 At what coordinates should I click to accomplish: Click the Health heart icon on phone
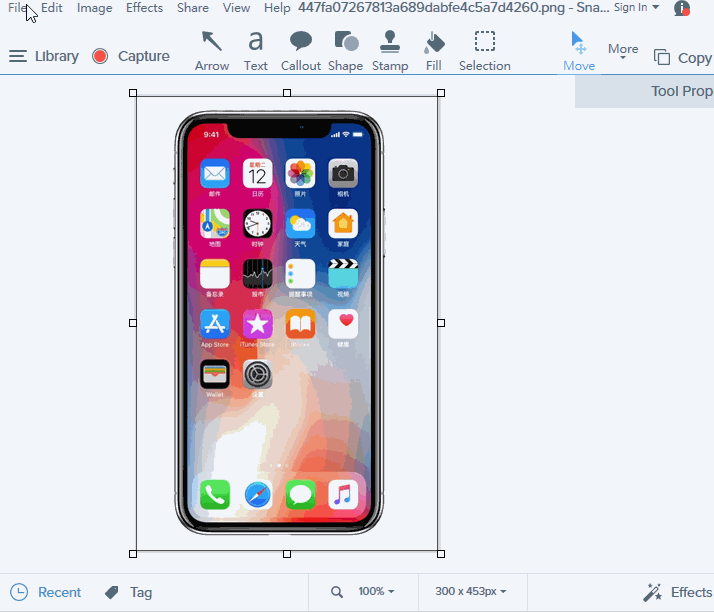(x=343, y=324)
